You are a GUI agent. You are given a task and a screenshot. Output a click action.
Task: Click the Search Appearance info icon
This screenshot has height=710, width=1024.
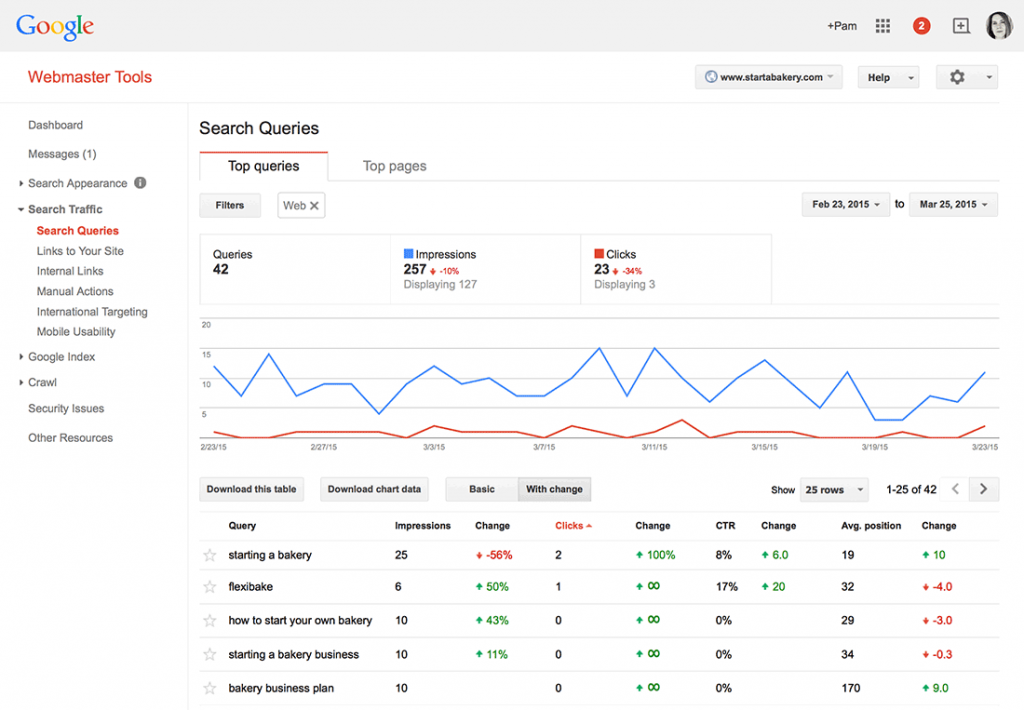tap(140, 183)
